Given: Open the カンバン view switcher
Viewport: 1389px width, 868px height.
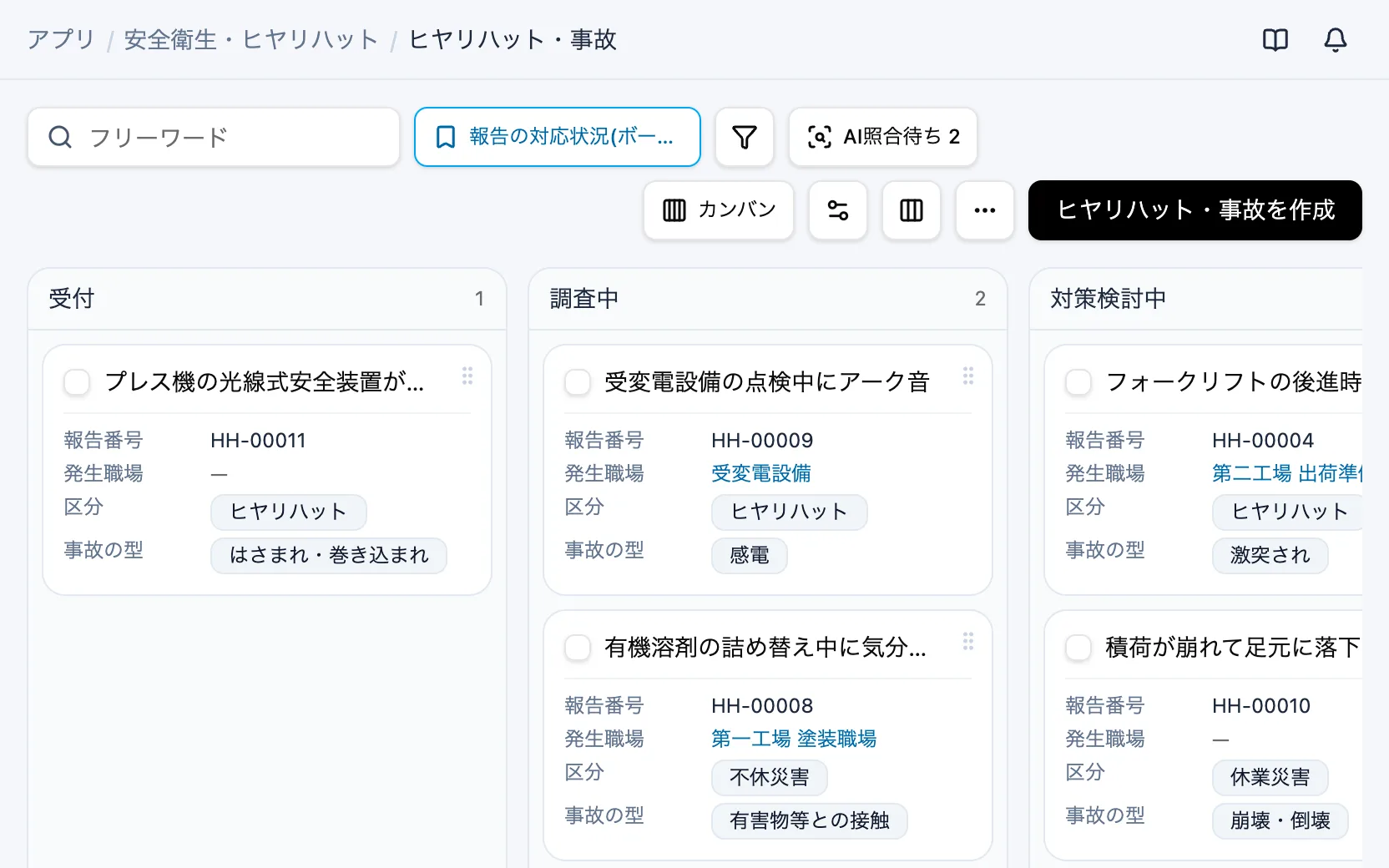Looking at the screenshot, I should click(719, 210).
